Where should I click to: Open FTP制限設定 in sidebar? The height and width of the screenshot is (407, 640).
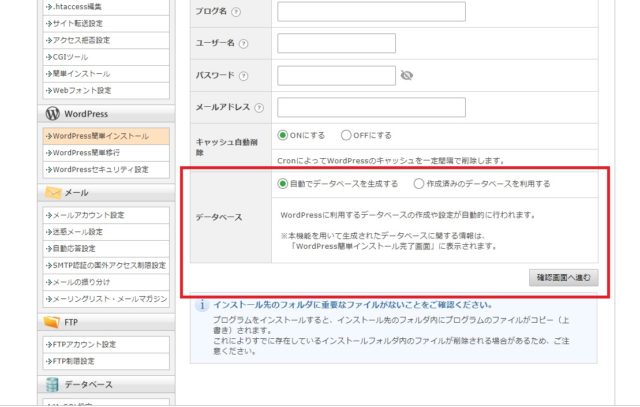point(106,361)
